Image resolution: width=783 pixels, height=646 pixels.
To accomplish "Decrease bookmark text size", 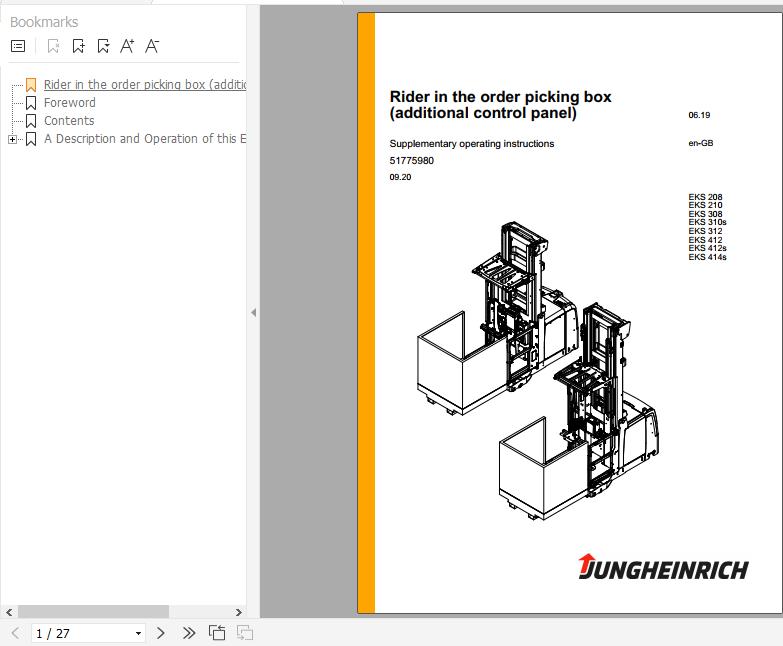I will (152, 46).
